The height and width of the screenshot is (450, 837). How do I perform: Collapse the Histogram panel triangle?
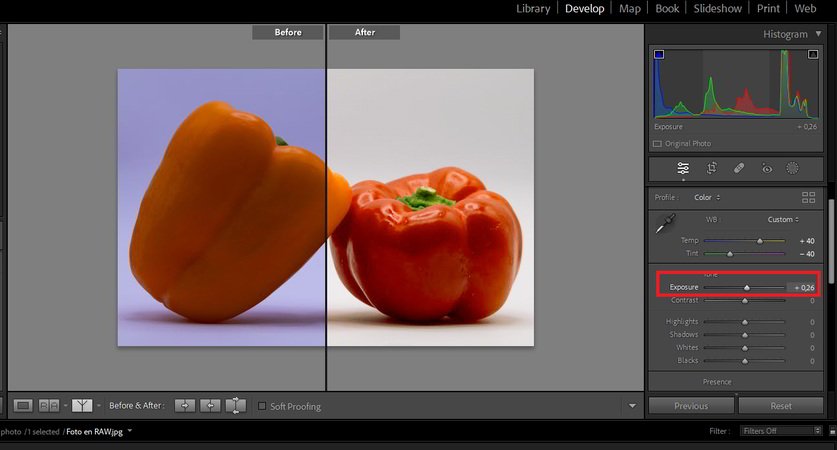(x=818, y=34)
